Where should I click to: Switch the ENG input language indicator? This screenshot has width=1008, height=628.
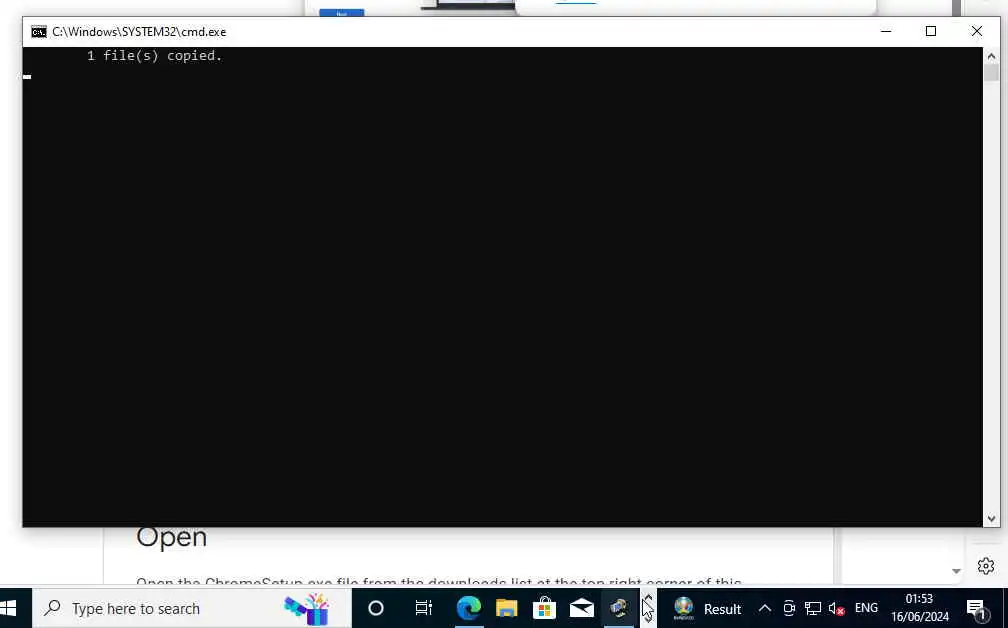[866, 607]
